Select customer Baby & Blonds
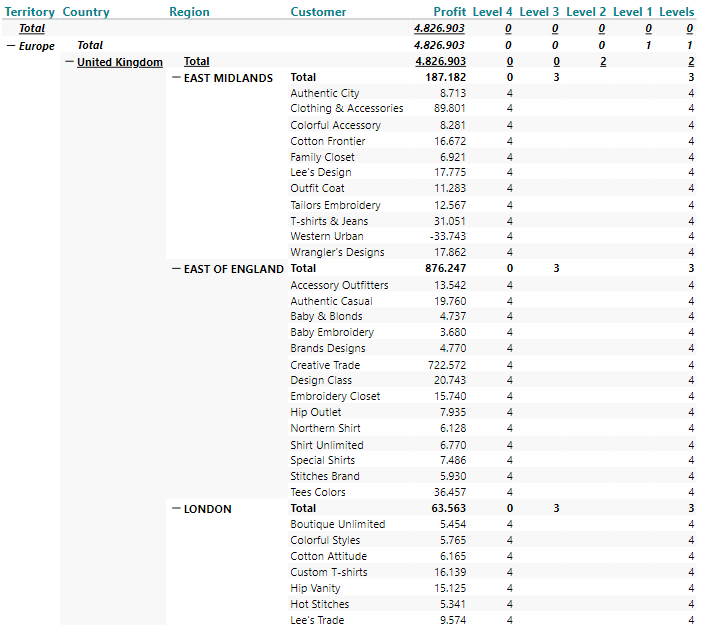701x625 pixels. pos(326,316)
